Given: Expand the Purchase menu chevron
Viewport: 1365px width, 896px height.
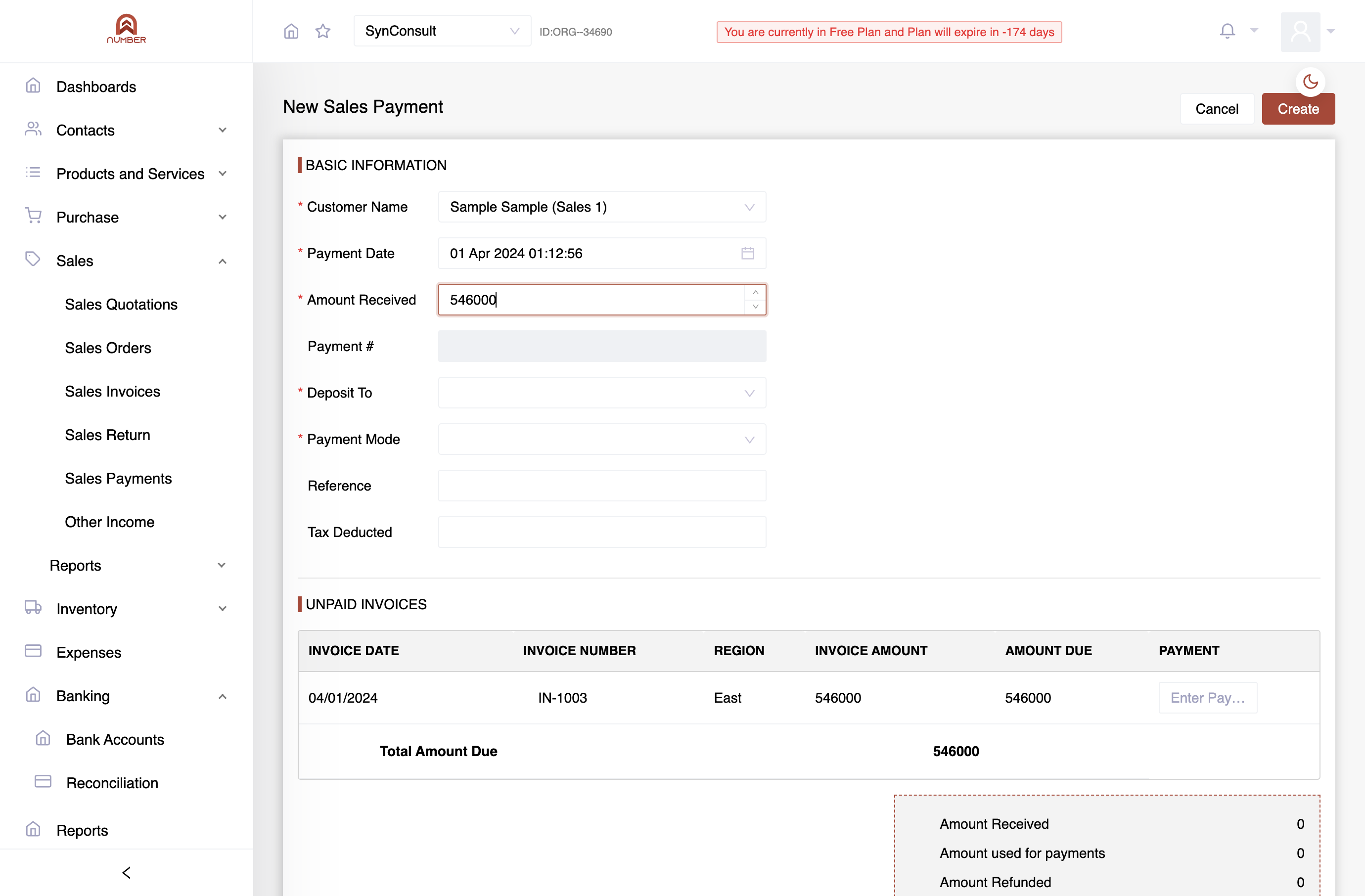Looking at the screenshot, I should point(223,217).
